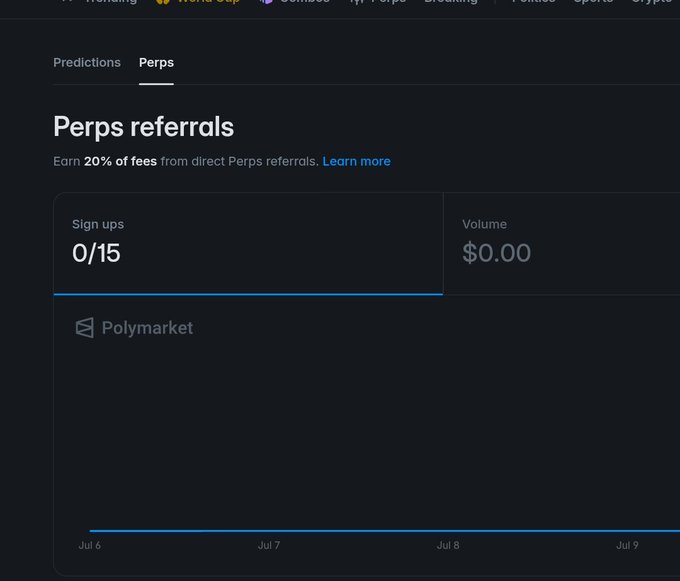Click the Perps referrals heading

[x=144, y=127]
